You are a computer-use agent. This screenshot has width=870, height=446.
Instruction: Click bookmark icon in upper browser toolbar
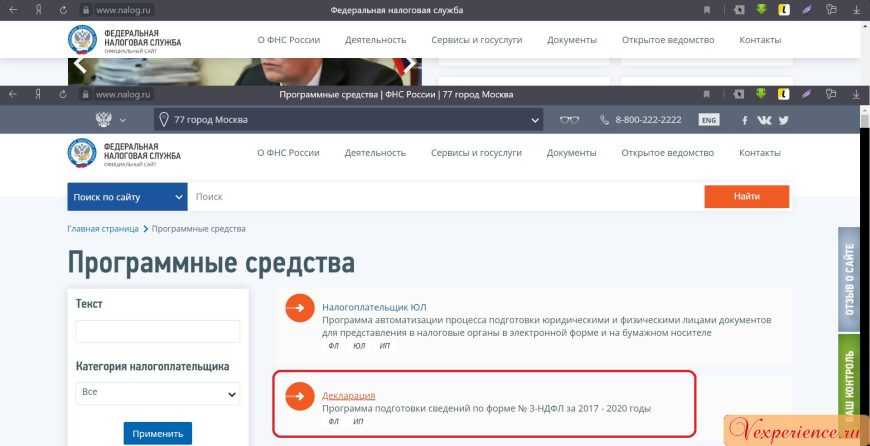[x=707, y=10]
